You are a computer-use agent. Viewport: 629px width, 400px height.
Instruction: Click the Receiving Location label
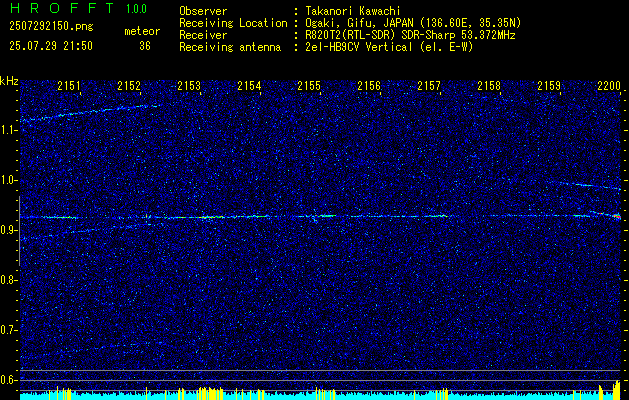233,23
